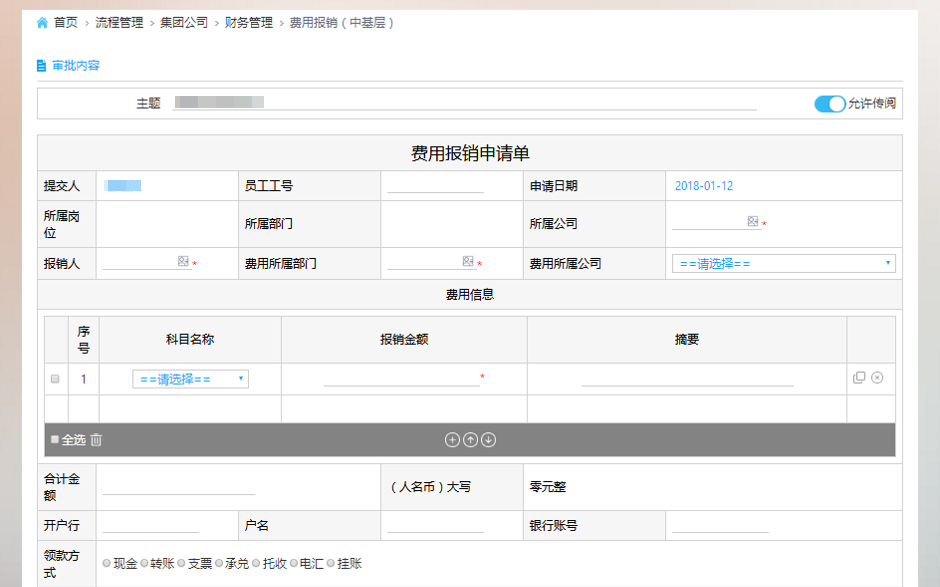
Task: Click the 报销金额 input field in row 1
Action: pyautogui.click(x=401, y=378)
